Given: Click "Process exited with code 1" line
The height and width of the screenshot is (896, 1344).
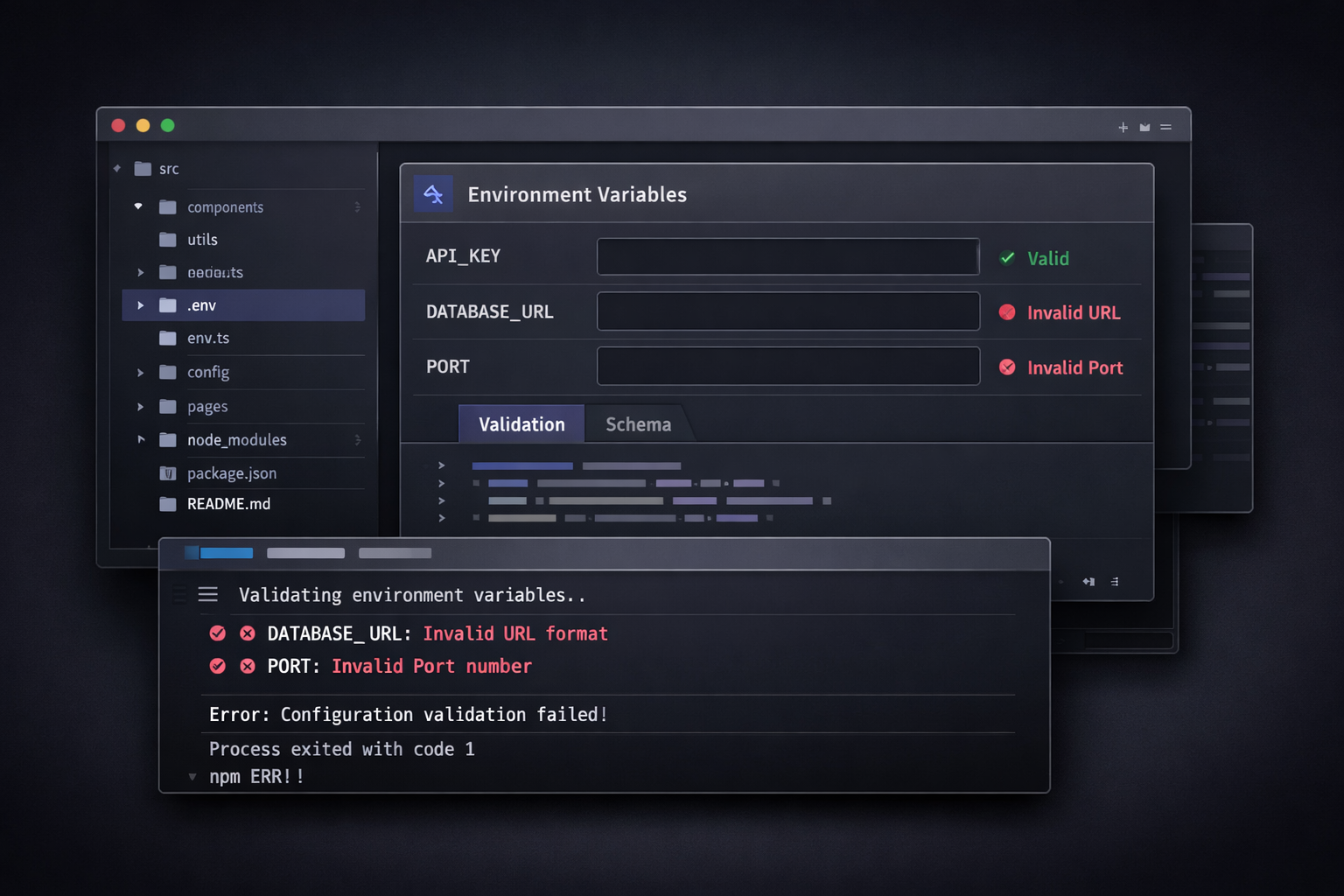Looking at the screenshot, I should click(x=342, y=749).
